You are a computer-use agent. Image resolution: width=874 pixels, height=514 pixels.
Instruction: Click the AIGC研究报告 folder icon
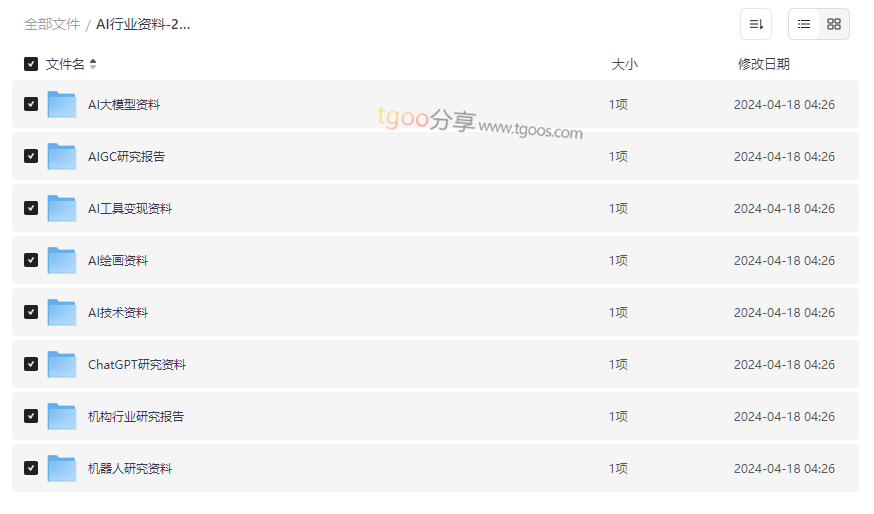click(x=62, y=157)
